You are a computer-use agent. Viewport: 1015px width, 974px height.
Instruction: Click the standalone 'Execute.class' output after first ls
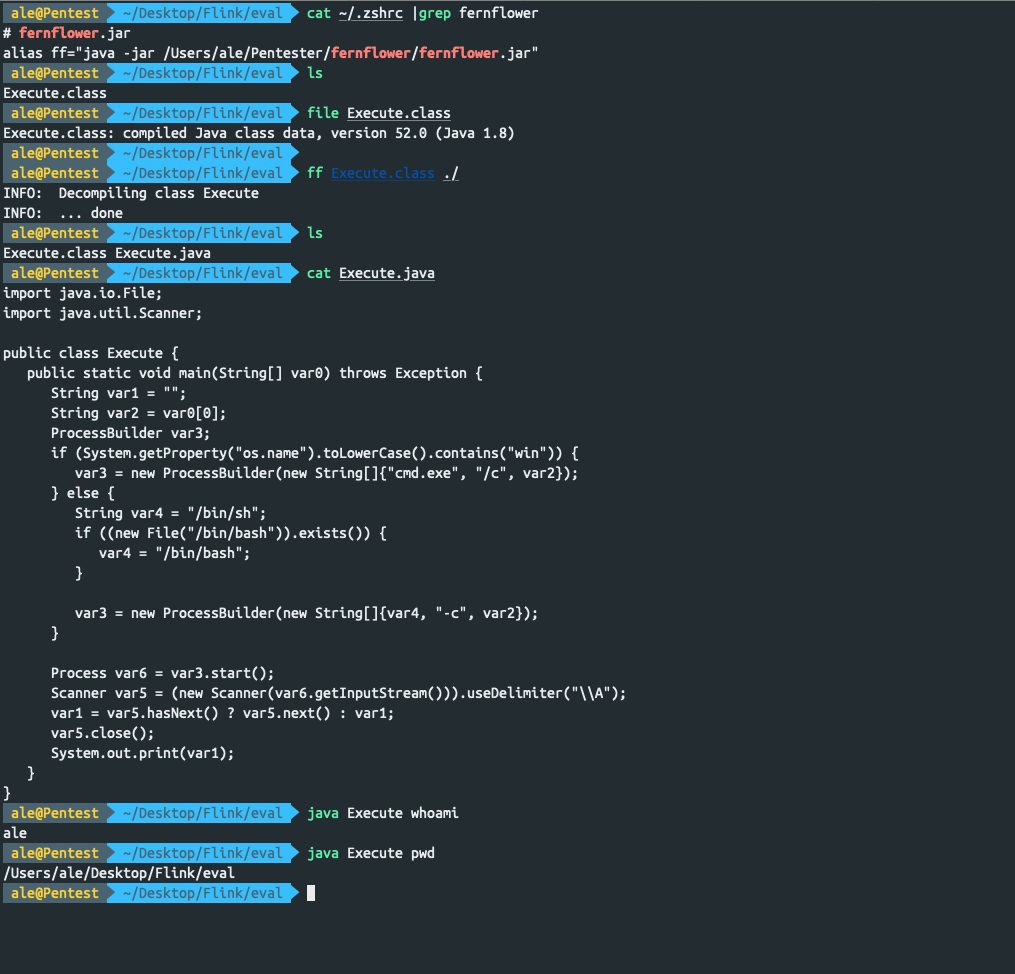pos(54,93)
